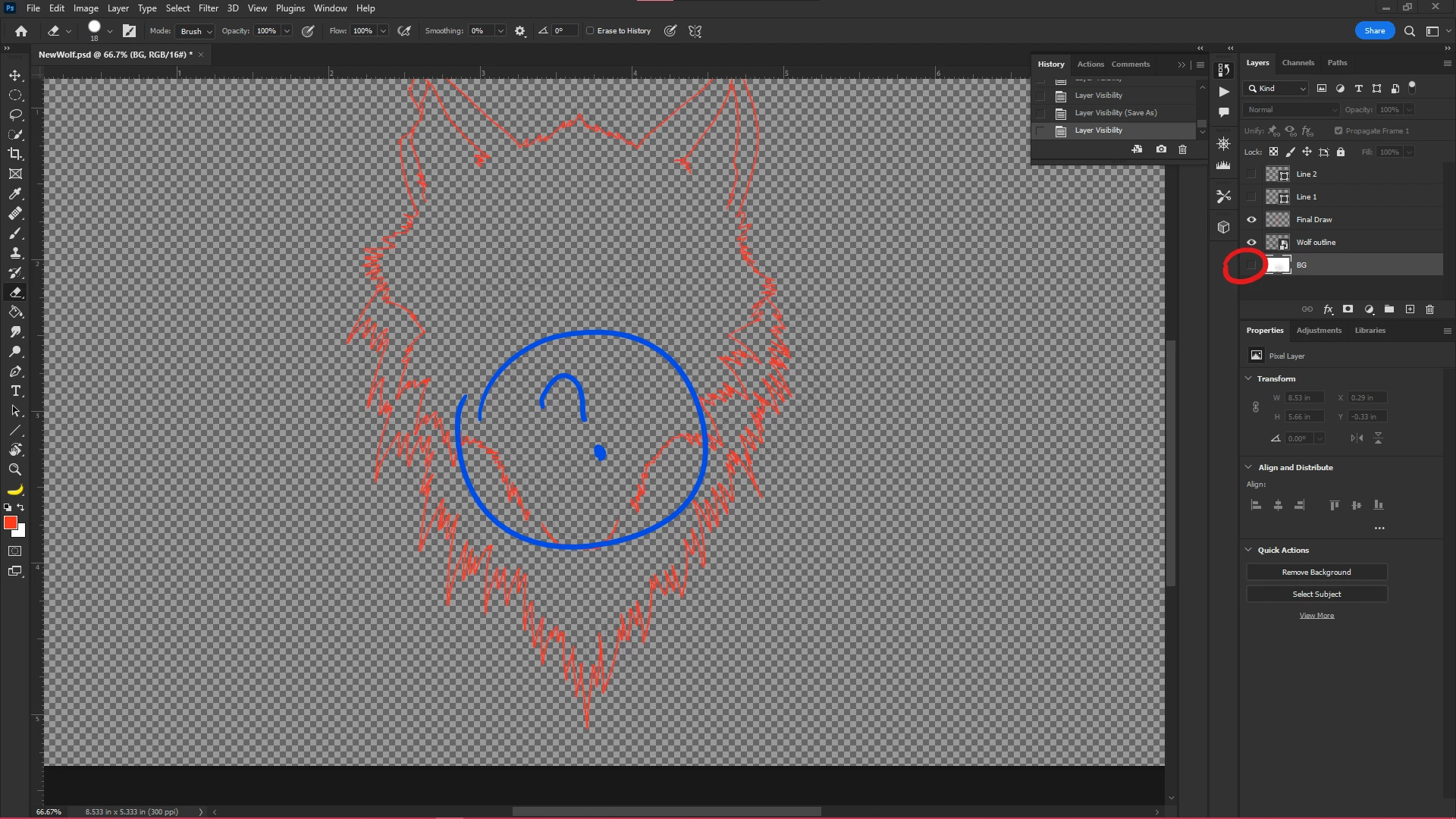Choose the Eyedropper tool
This screenshot has width=1456, height=819.
coord(15,194)
